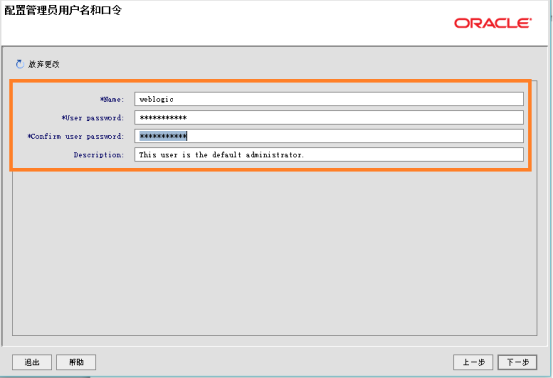553x378 pixels.
Task: Click the 退出 exit button
Action: click(32, 362)
